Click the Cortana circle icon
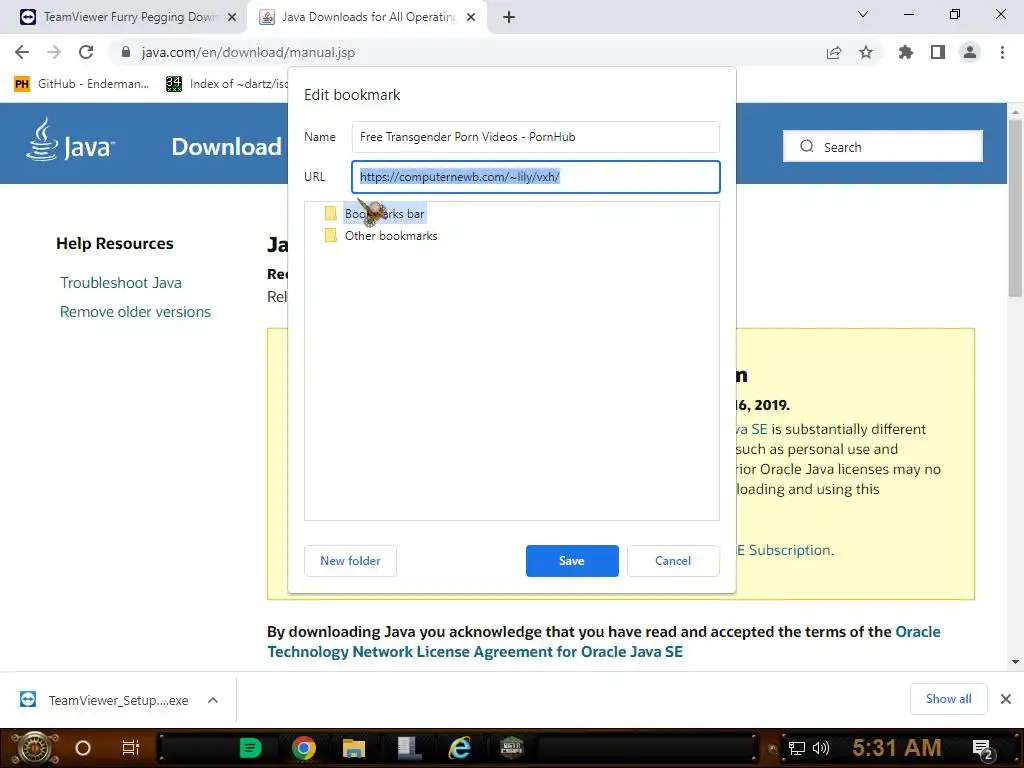Viewport: 1024px width, 768px height. (83, 748)
